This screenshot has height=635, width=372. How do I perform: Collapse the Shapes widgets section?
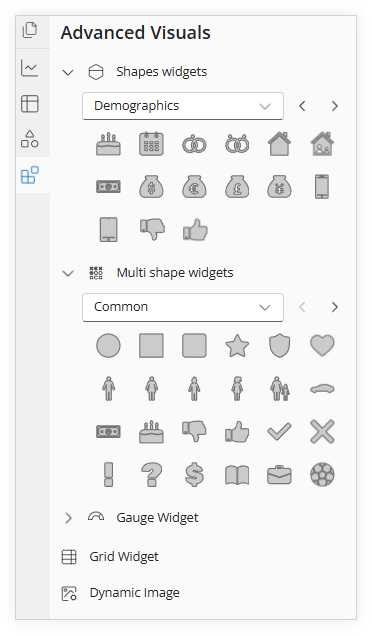point(68,72)
